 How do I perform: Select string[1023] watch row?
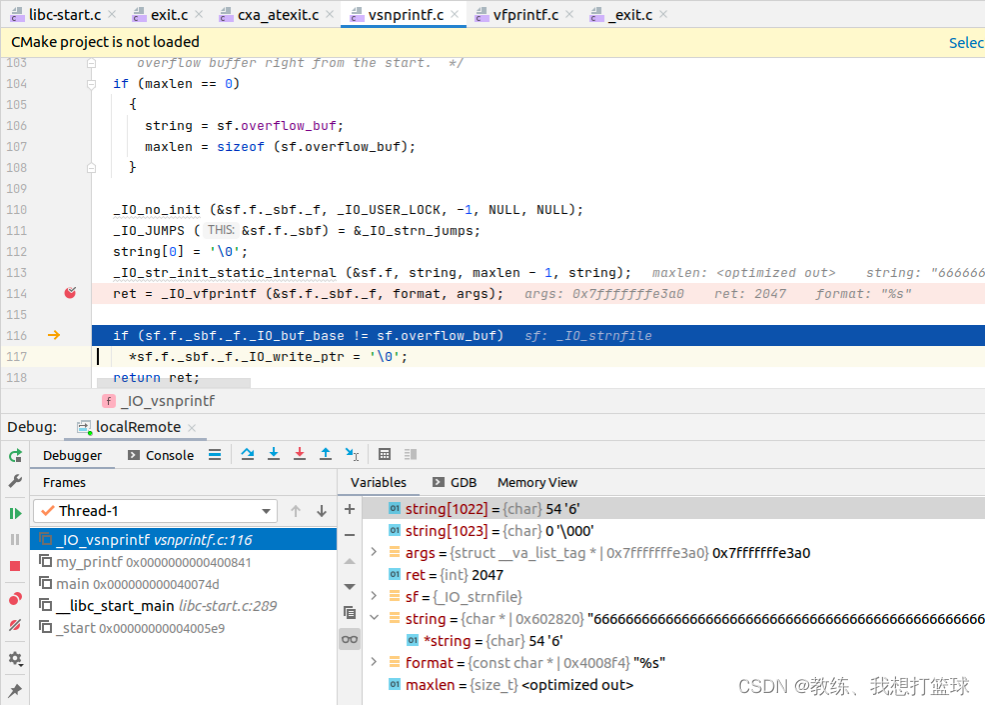(x=673, y=530)
